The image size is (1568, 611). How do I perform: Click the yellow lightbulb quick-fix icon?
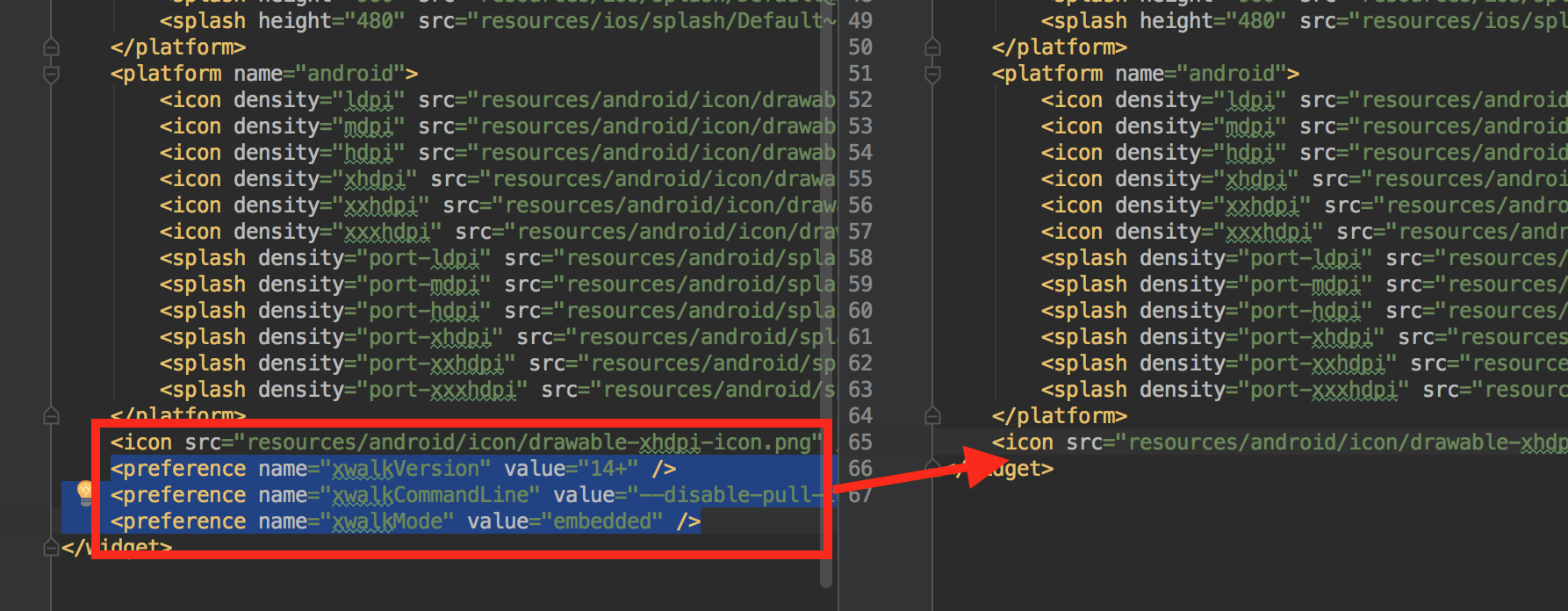85,492
